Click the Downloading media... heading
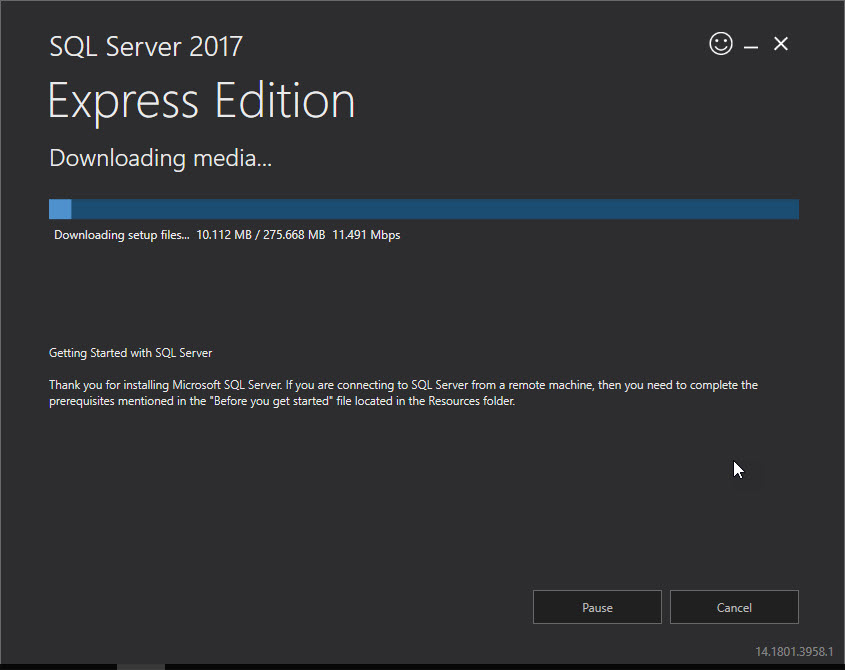 (161, 158)
